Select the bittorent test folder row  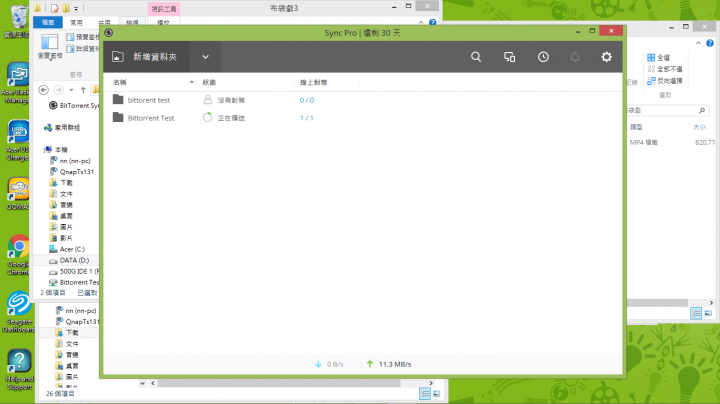point(363,100)
